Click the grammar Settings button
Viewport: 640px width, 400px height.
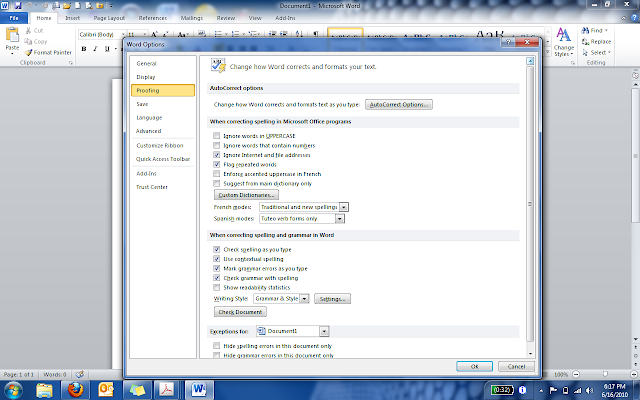332,299
